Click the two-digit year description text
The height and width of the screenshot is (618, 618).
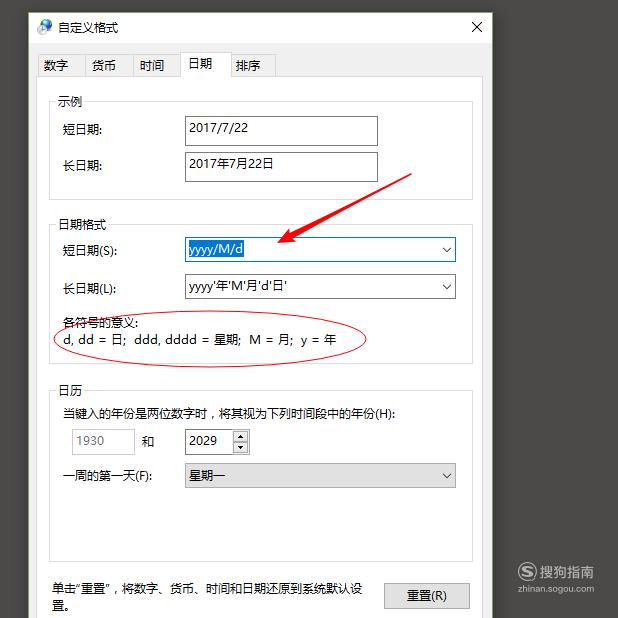[229, 414]
